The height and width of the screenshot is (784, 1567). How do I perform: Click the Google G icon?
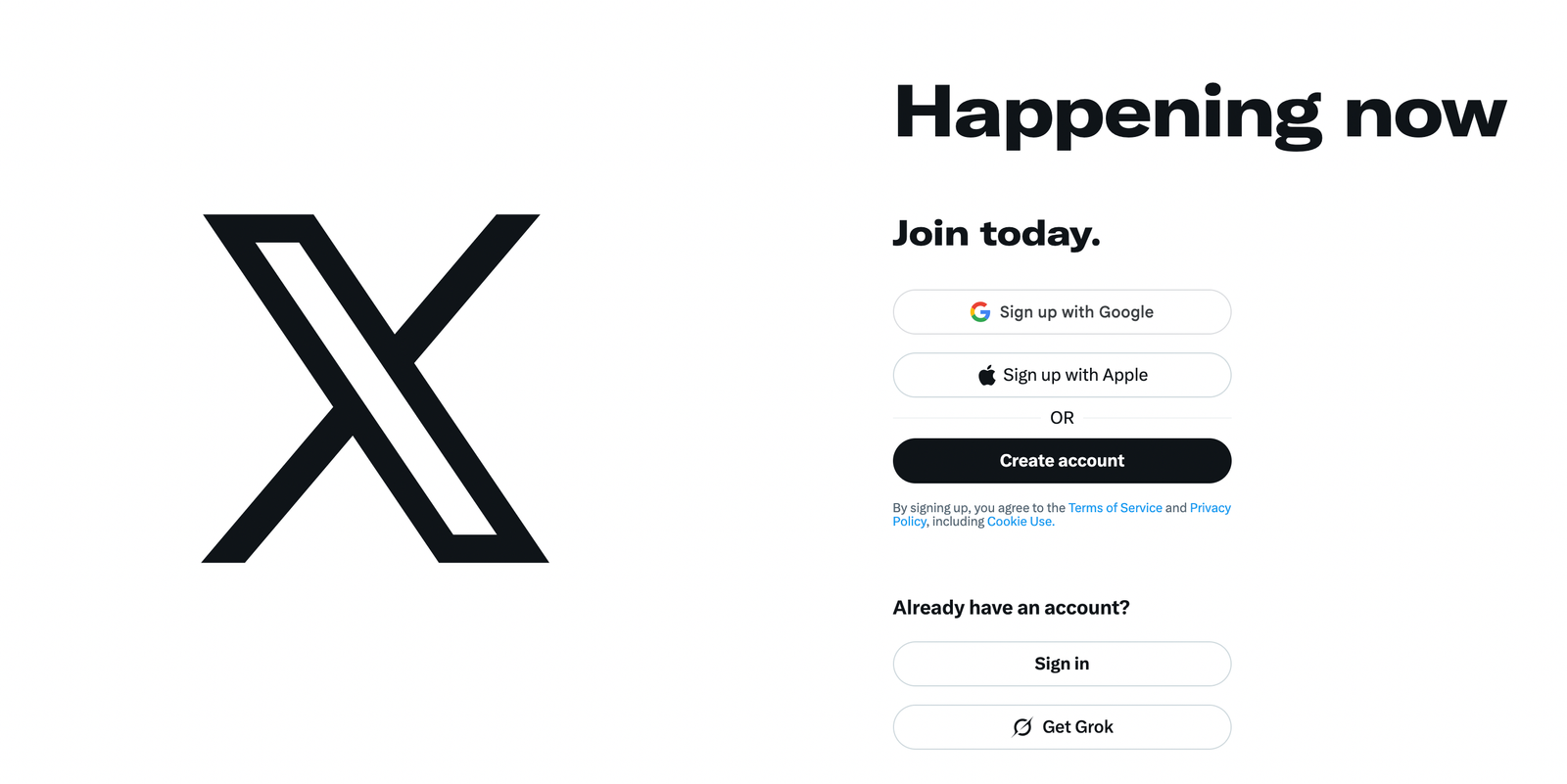pos(979,312)
